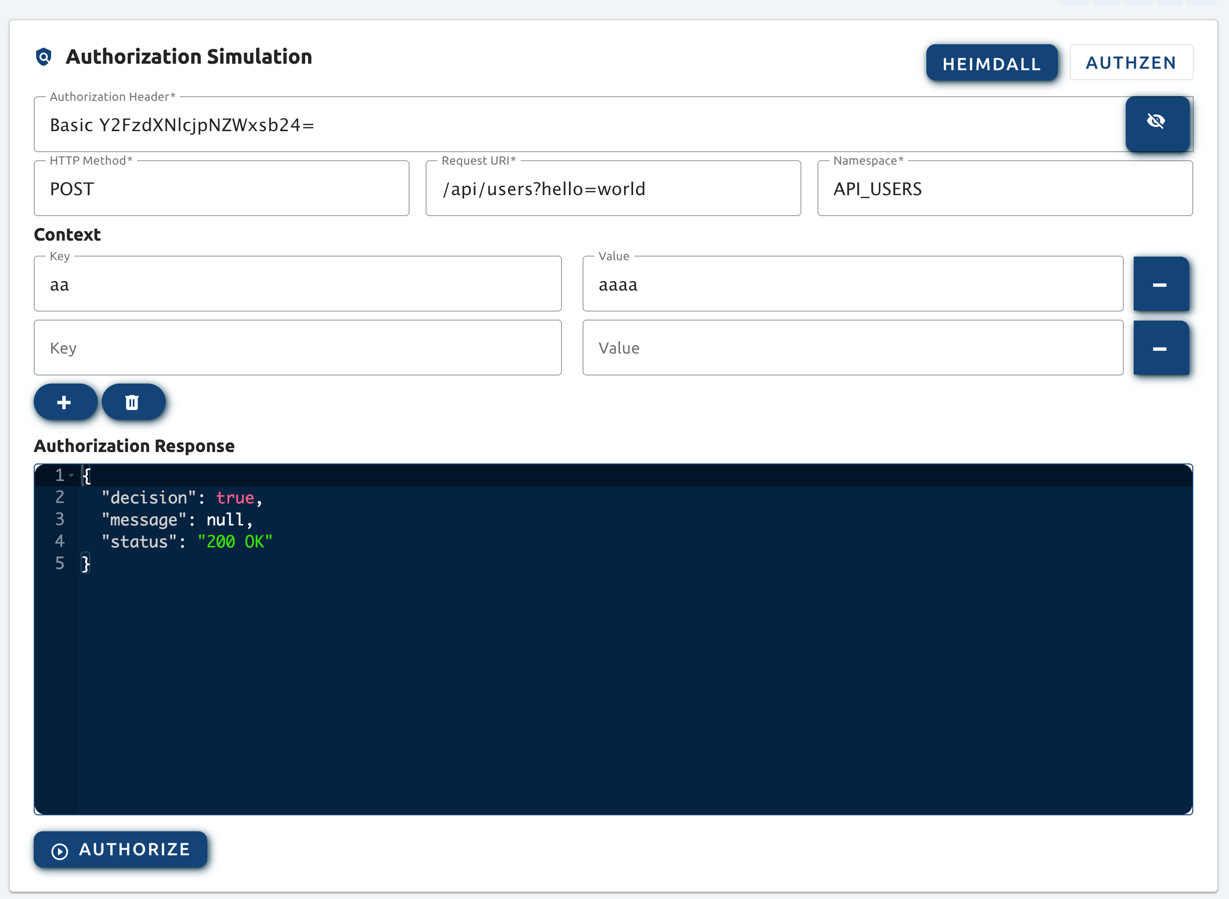
Task: Click the context Value field containing aaaa
Action: pos(853,285)
